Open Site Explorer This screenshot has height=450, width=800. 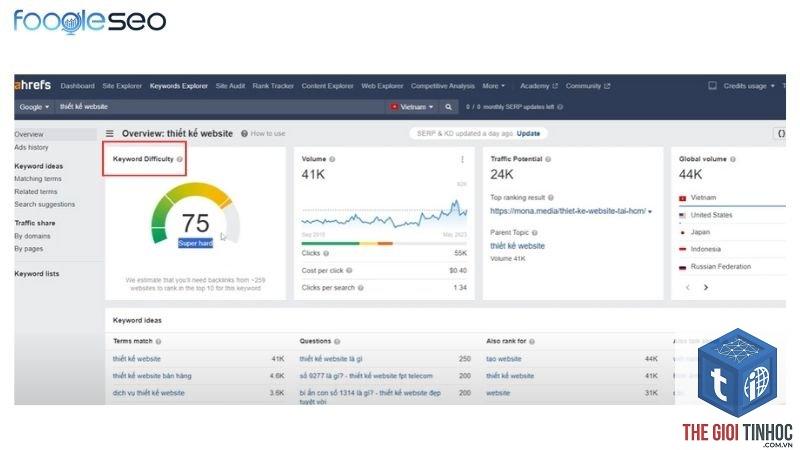click(x=122, y=86)
